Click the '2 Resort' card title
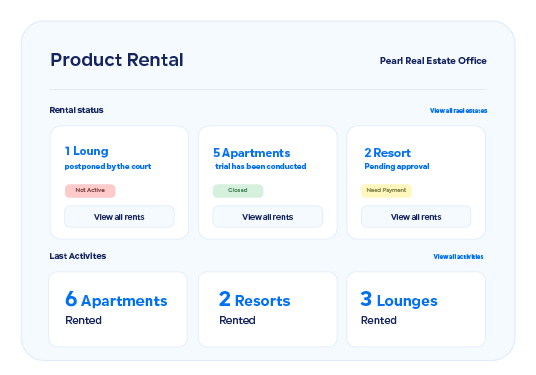This screenshot has height=375, width=536. tap(387, 153)
